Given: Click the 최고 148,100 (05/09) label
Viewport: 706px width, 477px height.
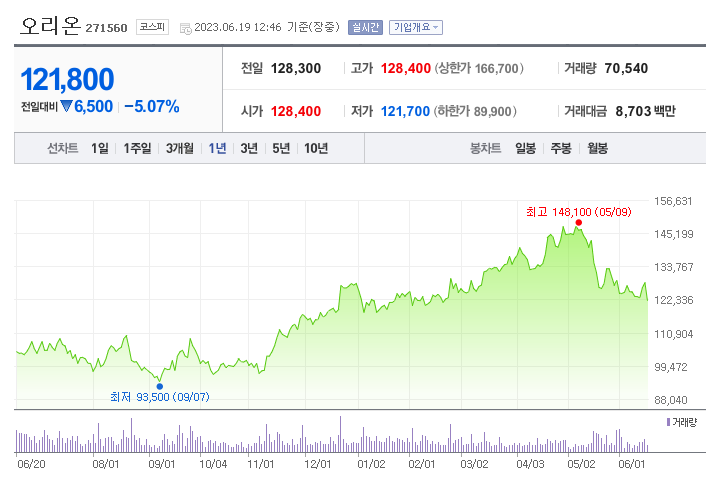Looking at the screenshot, I should click(579, 212).
